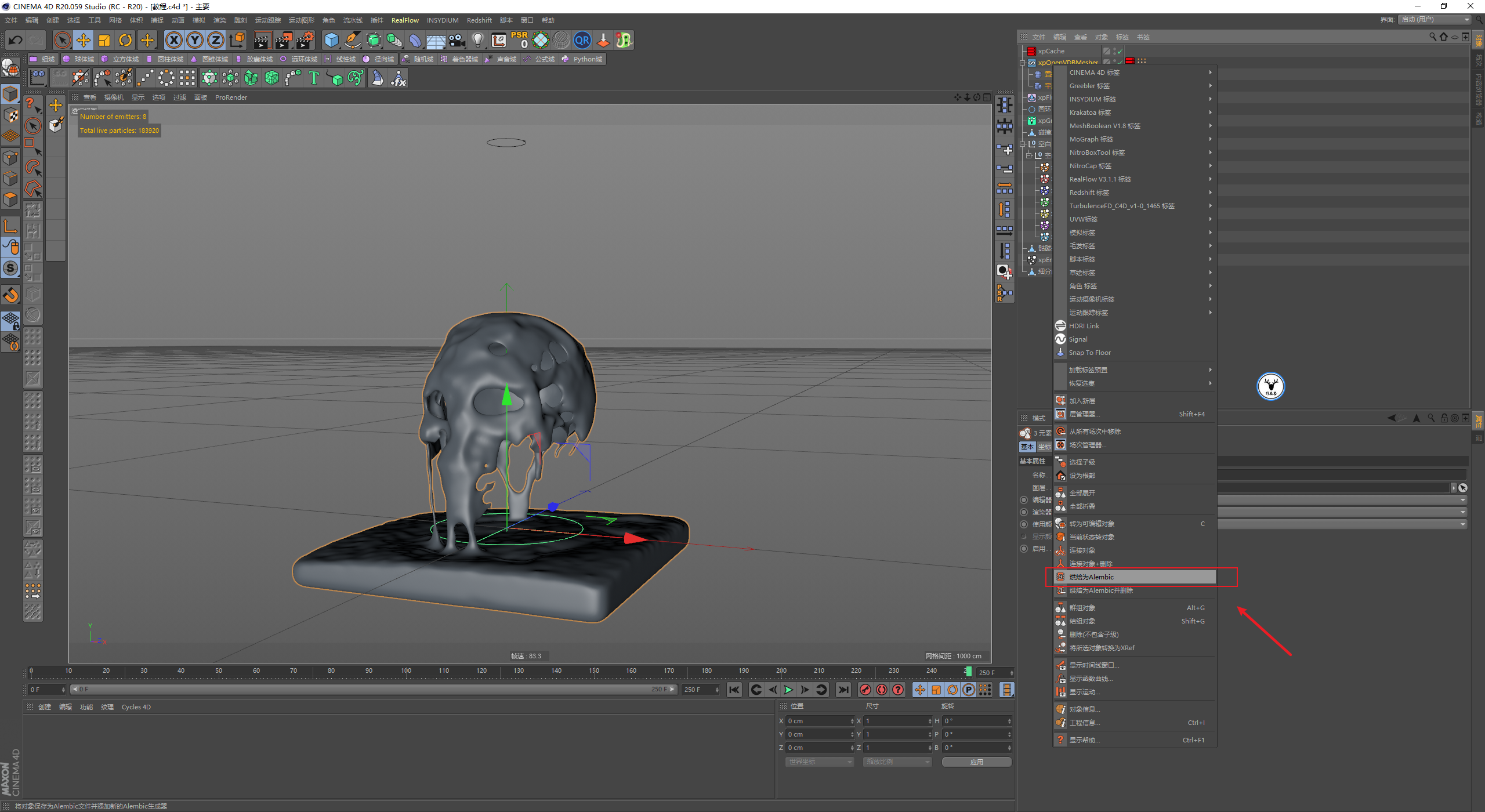This screenshot has width=1485, height=812.
Task: Toggle position keyframe recording button
Action: pyautogui.click(x=920, y=690)
